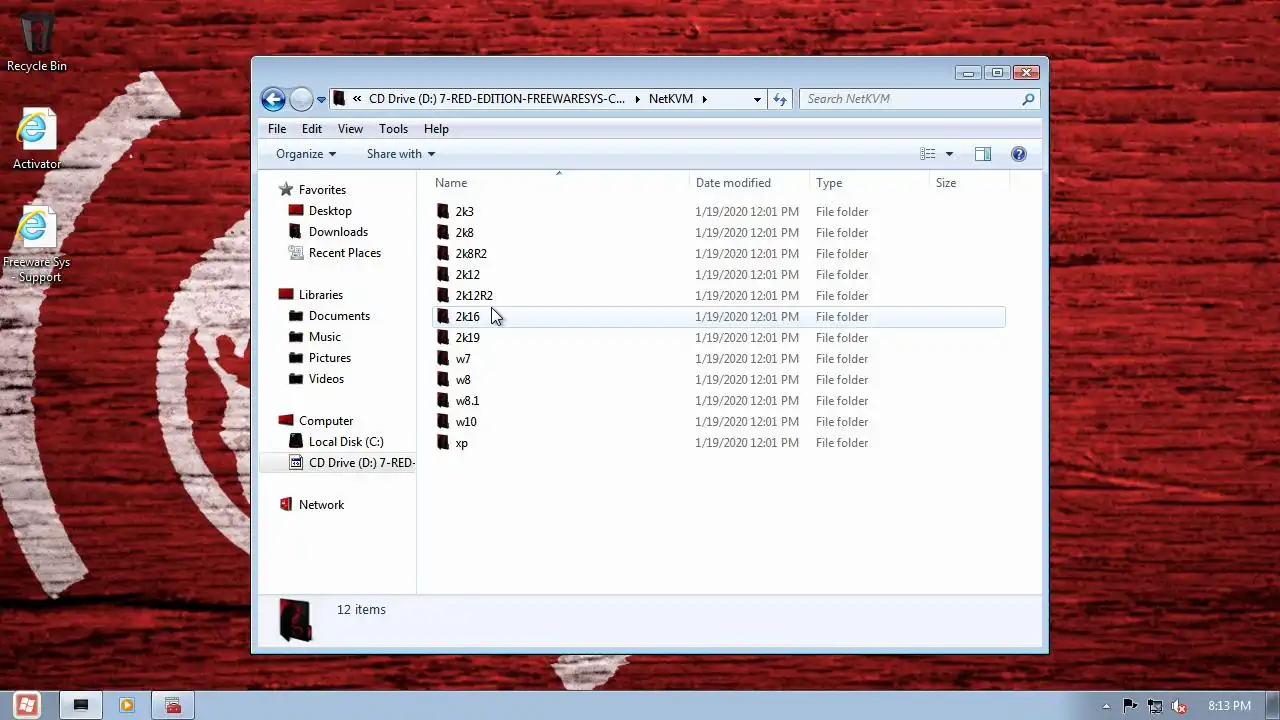Click the search magnifier icon

[x=1028, y=99]
